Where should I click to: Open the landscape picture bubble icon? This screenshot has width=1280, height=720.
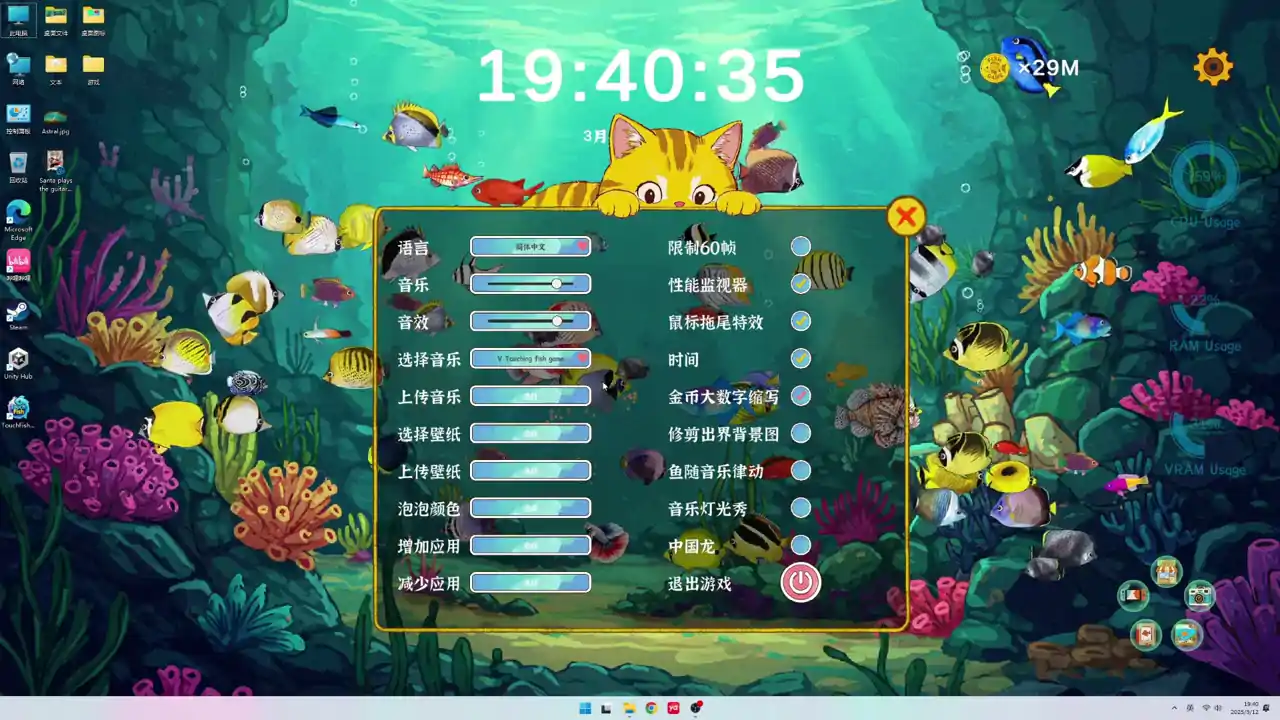tap(1186, 634)
